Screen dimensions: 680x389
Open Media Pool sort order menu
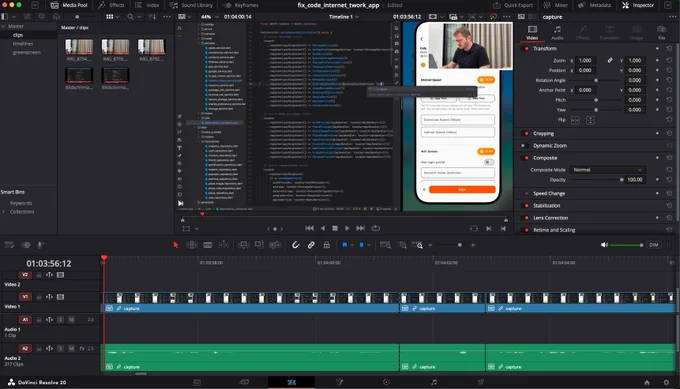point(152,17)
